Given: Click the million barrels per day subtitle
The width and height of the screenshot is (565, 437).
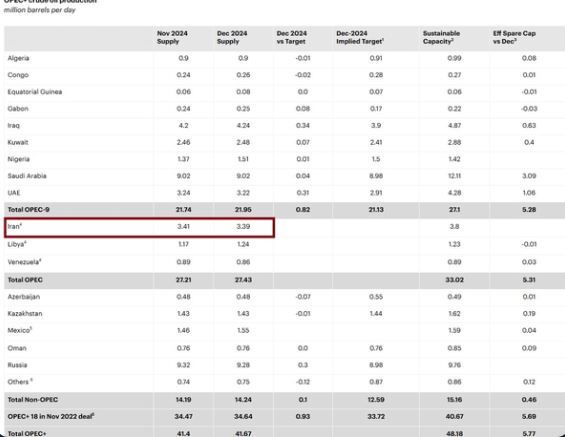Looking at the screenshot, I should point(40,10).
